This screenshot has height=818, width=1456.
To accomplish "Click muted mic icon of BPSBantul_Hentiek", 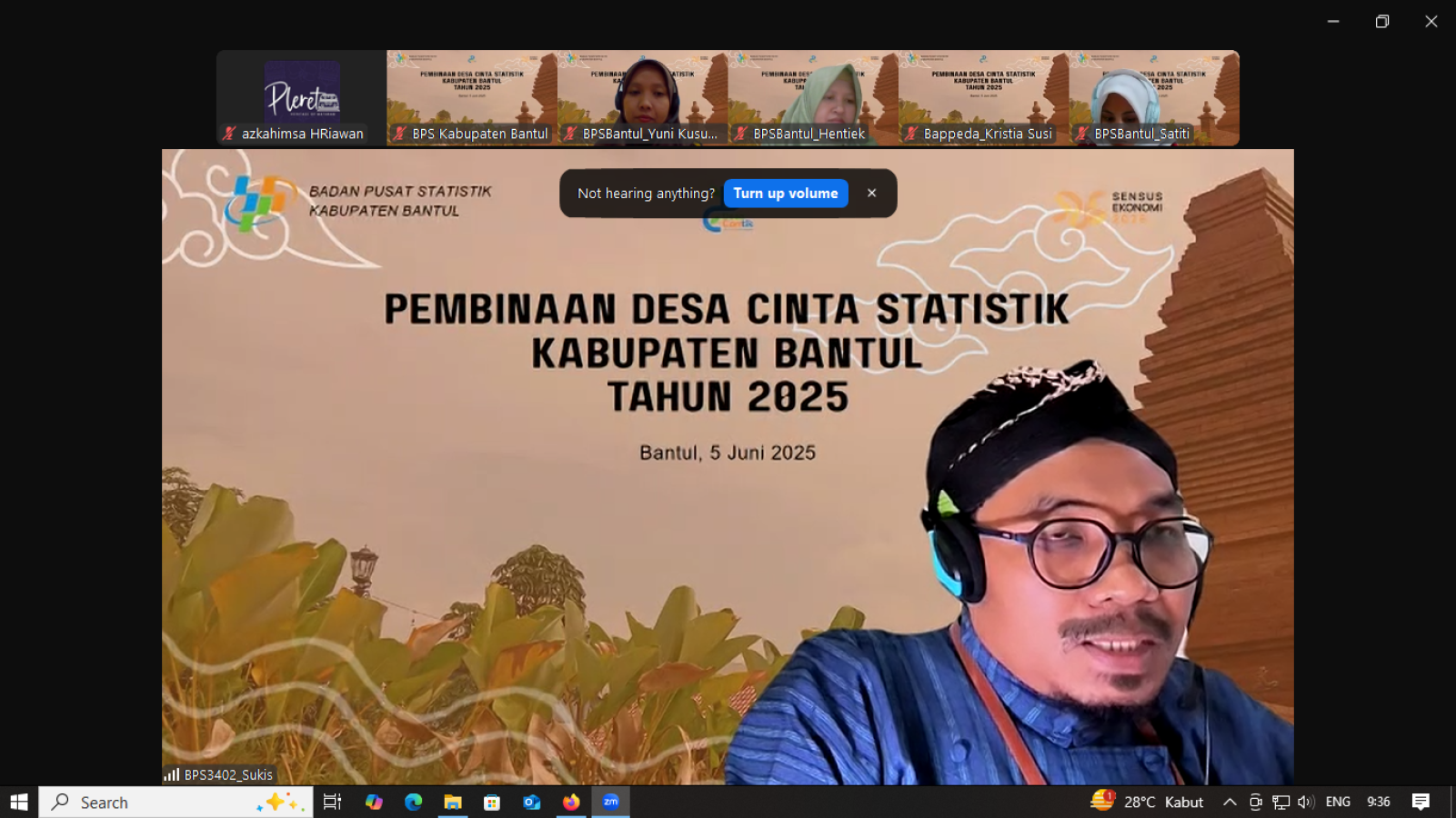I will [740, 134].
